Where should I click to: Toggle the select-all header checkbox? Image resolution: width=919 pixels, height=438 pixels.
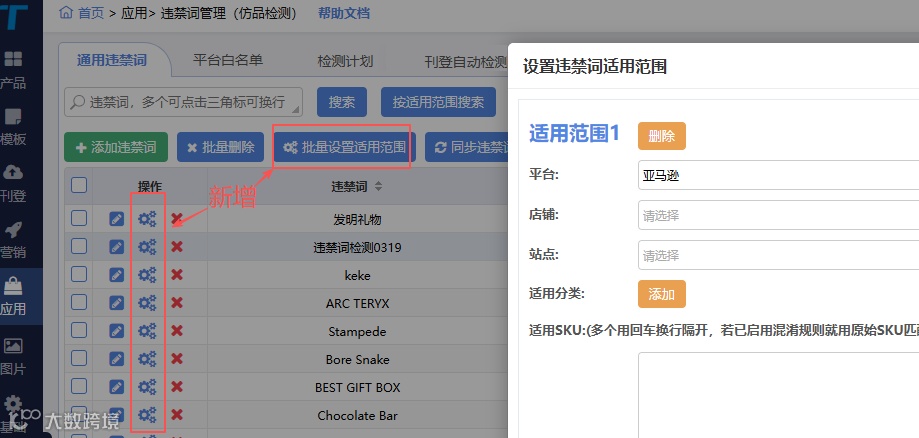79,185
